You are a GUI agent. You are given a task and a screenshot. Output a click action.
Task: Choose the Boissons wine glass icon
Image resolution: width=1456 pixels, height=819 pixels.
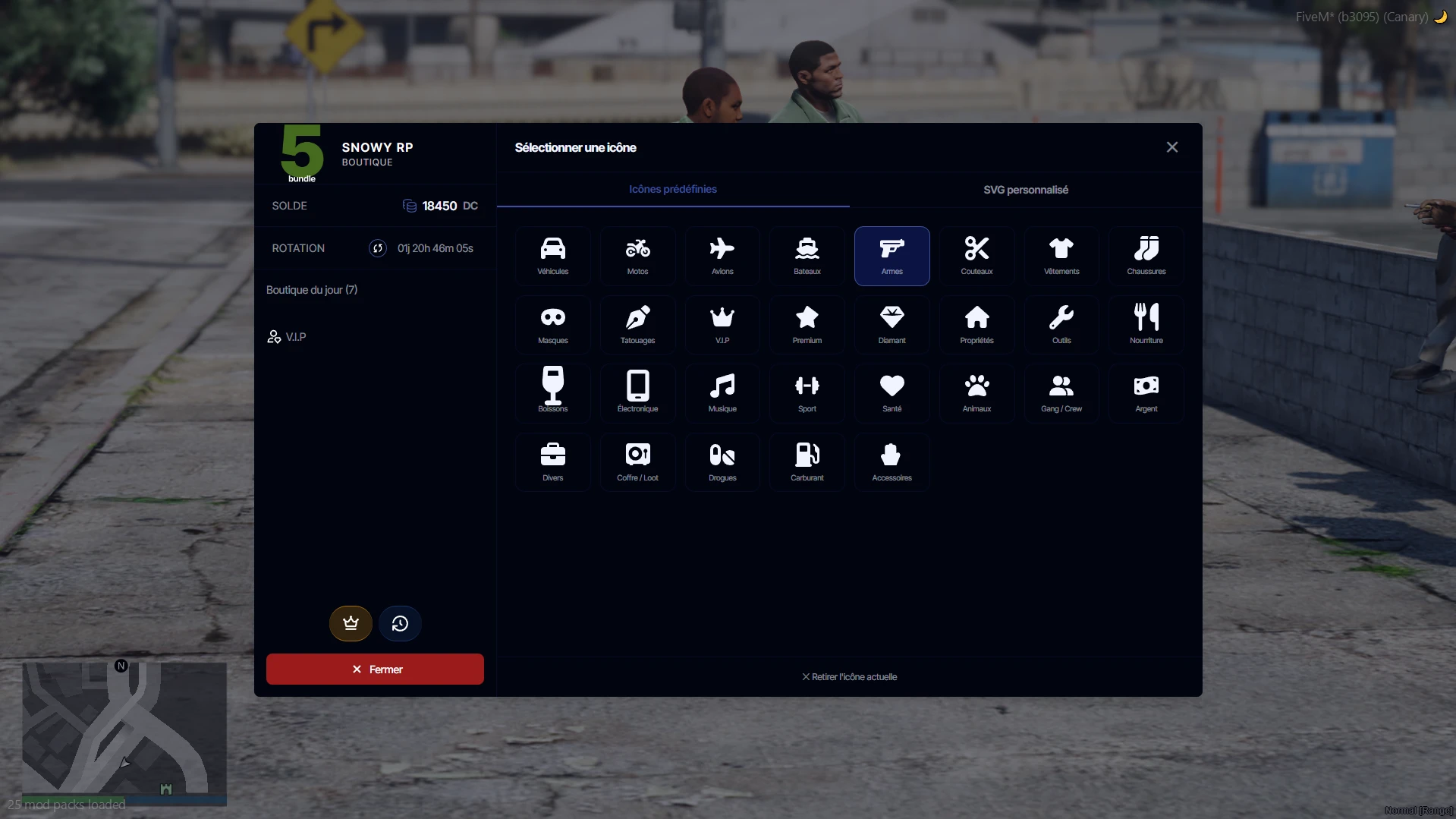(552, 393)
